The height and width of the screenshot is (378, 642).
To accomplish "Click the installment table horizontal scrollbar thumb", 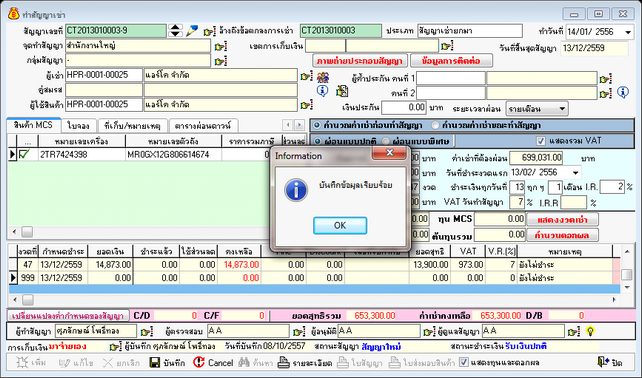I will click(27, 300).
